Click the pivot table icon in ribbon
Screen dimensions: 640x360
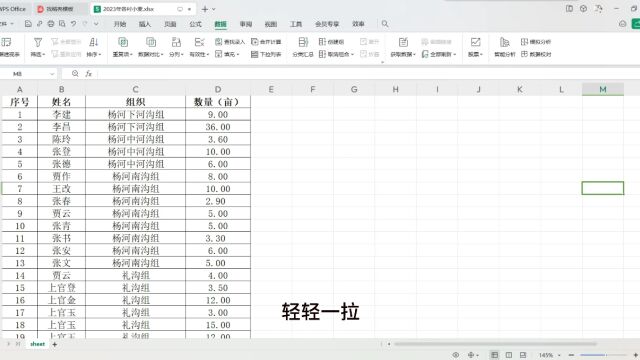[x=7, y=42]
